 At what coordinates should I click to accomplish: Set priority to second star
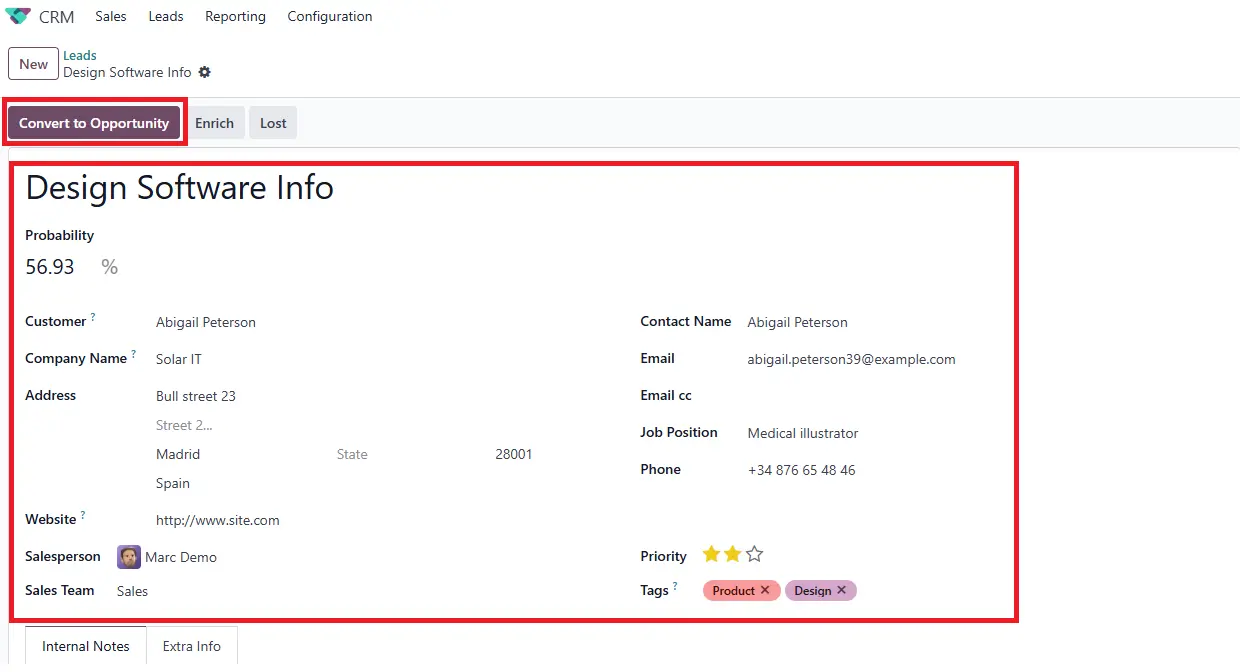click(x=733, y=554)
